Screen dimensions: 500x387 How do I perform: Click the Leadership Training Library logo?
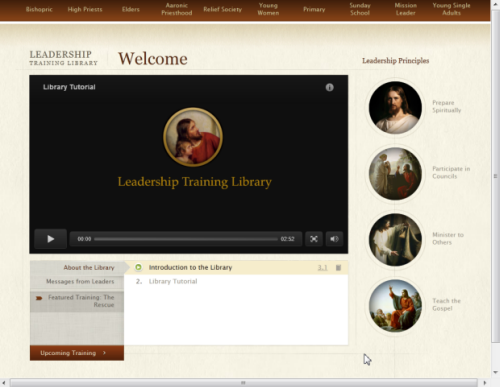[63, 58]
